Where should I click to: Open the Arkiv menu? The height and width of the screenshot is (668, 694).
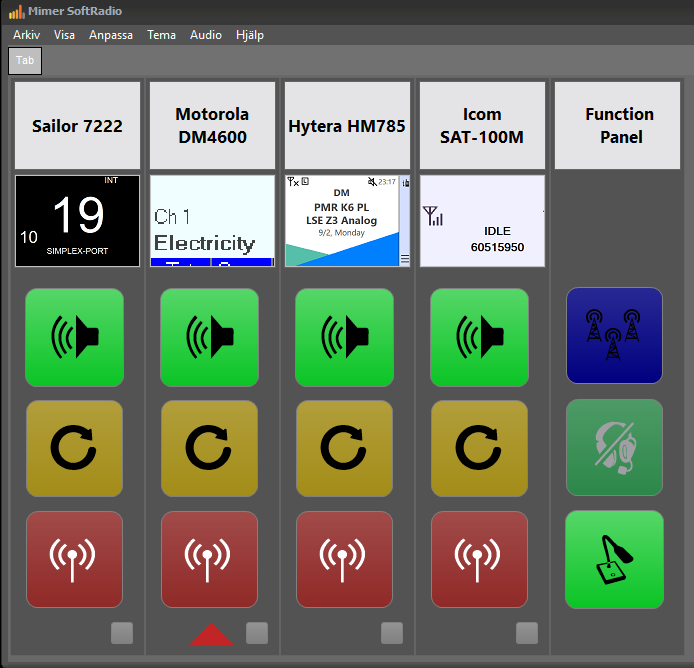[27, 35]
